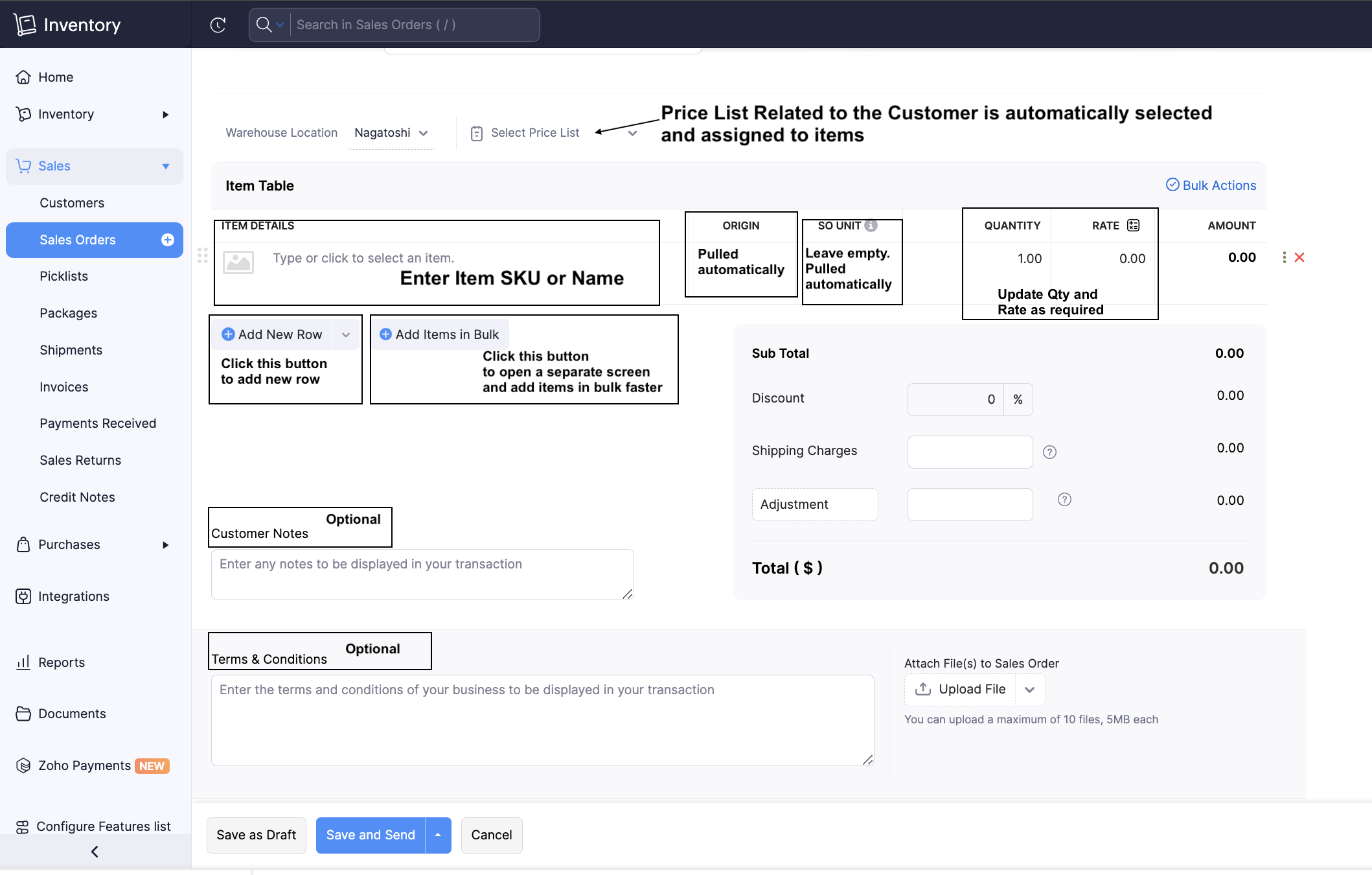1372x875 pixels.
Task: Collapse the sidebar with the bottom chevron
Action: tap(95, 852)
